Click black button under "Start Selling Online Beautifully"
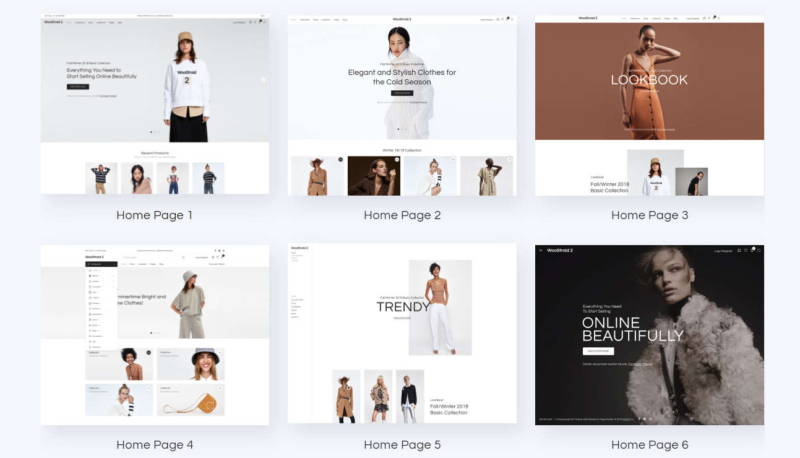 pos(78,87)
